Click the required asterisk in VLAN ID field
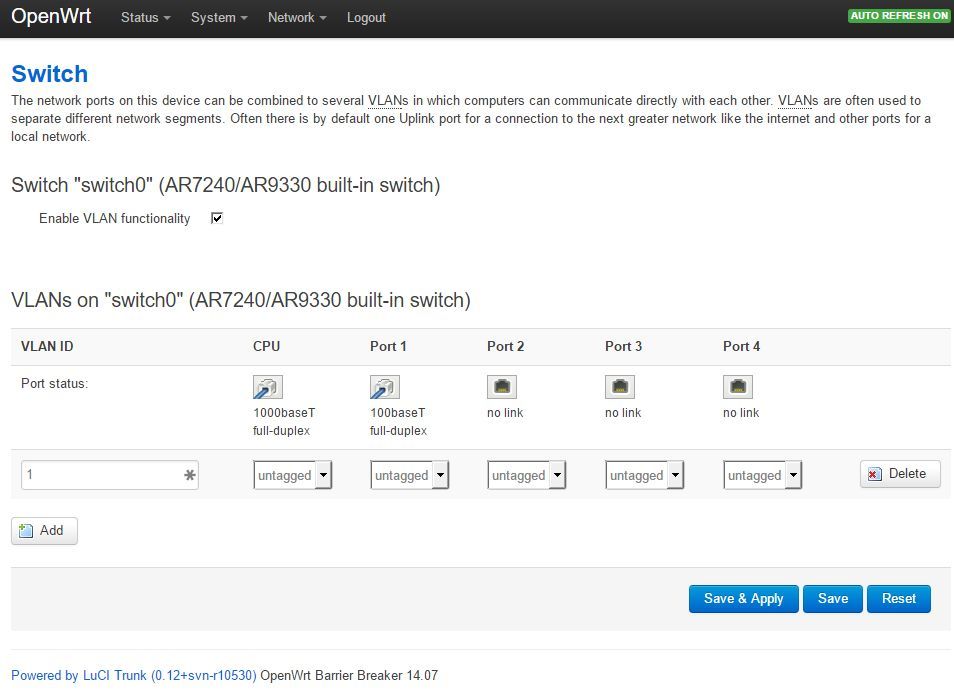The height and width of the screenshot is (698, 954). pos(190,475)
